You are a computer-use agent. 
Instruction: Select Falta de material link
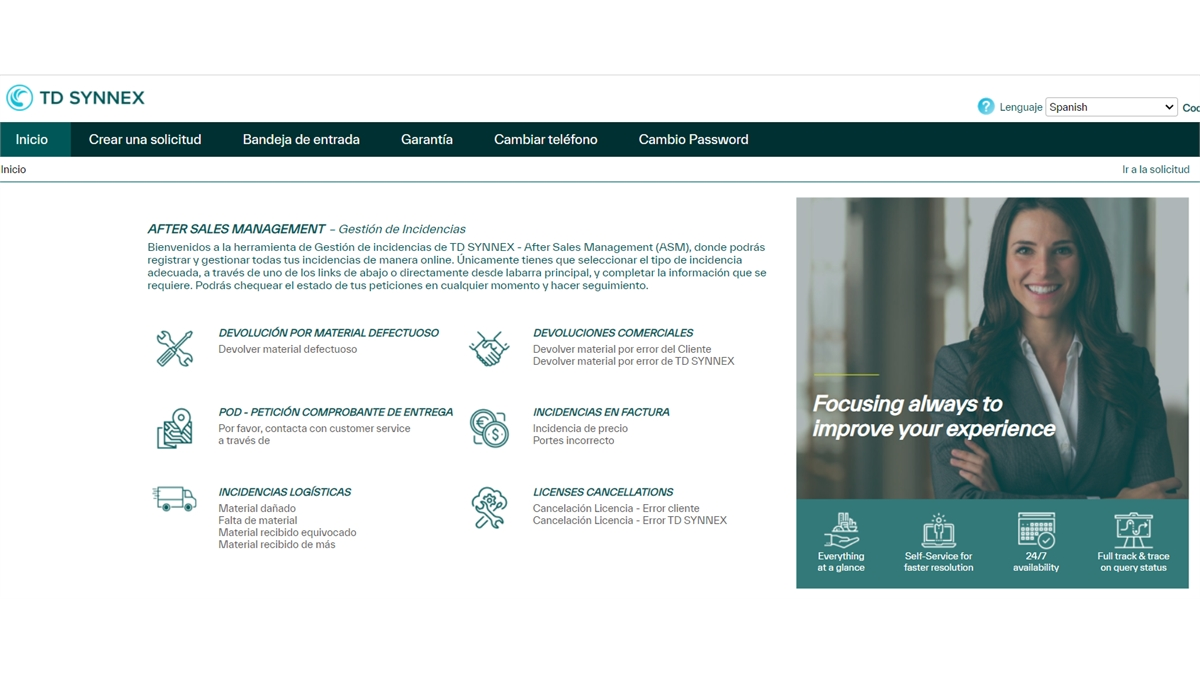click(x=258, y=520)
